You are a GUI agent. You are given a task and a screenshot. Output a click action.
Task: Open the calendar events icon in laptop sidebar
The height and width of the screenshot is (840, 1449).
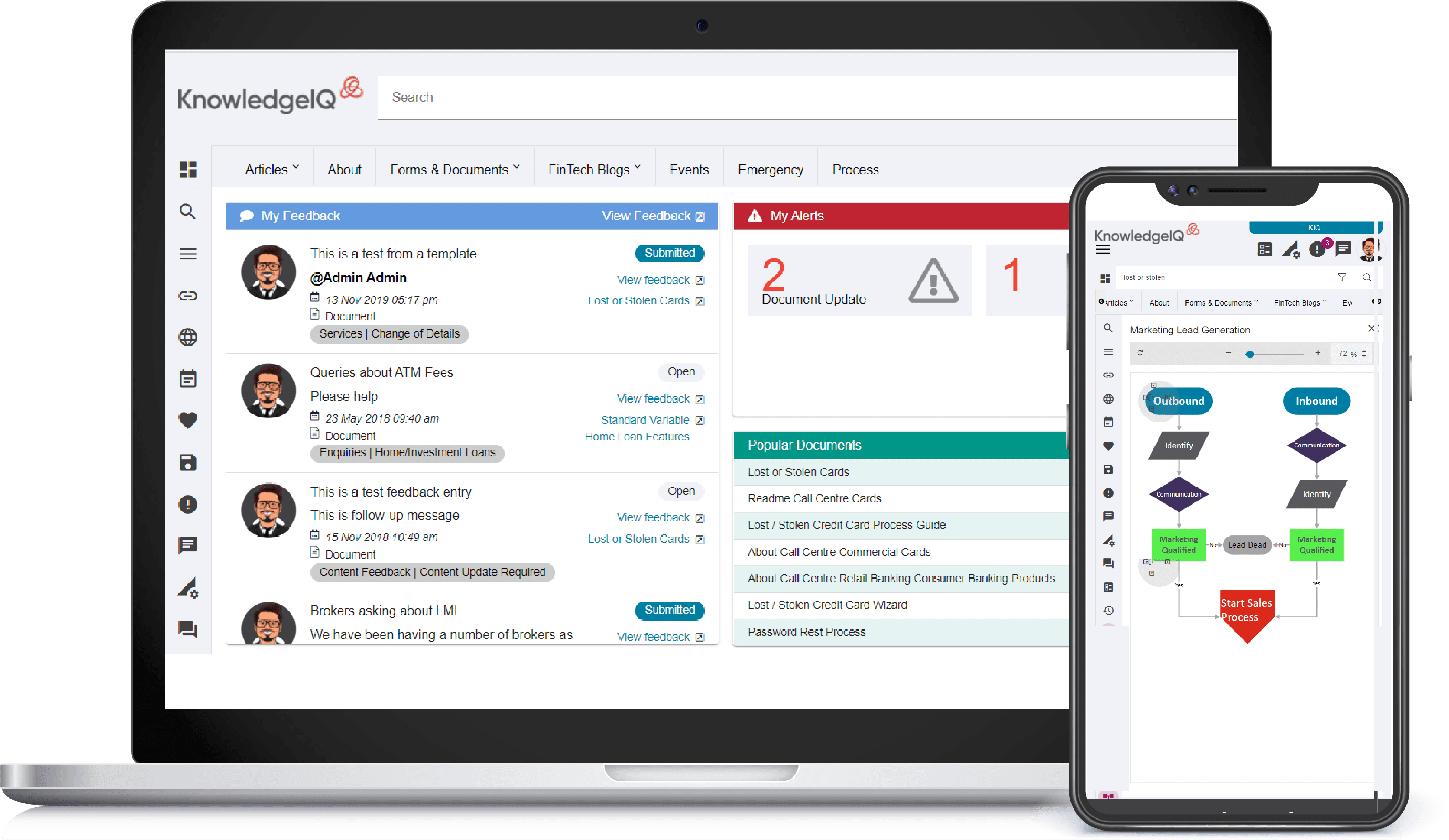(x=188, y=379)
